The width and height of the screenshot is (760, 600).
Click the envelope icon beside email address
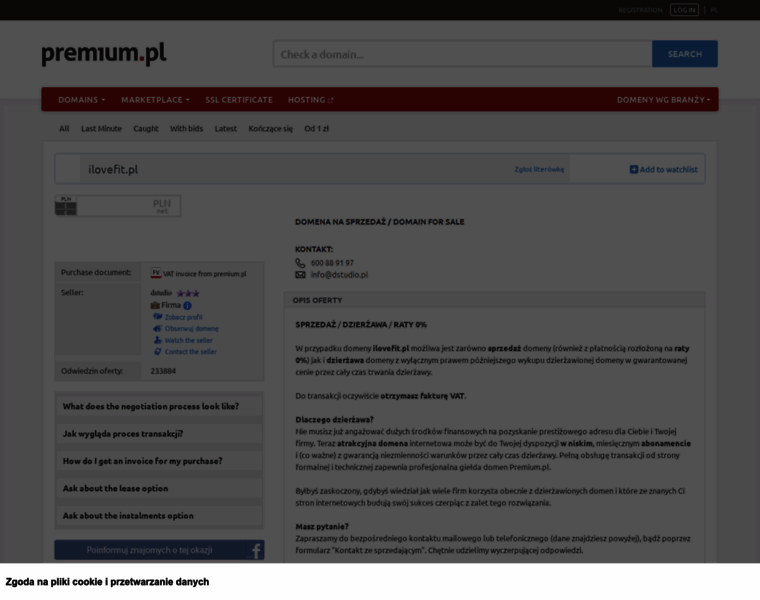pos(301,275)
